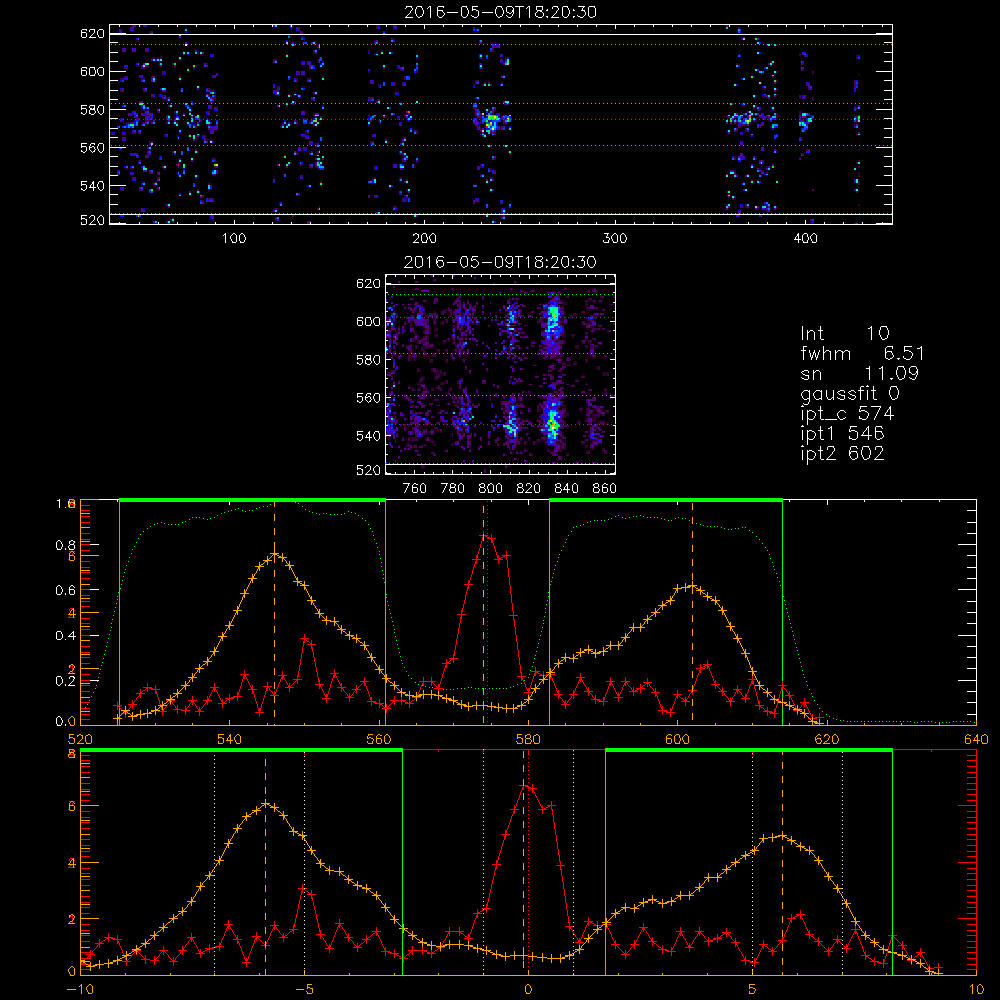Click the x-axis label 300 under the top image
The image size is (1000, 1000).
(615, 239)
